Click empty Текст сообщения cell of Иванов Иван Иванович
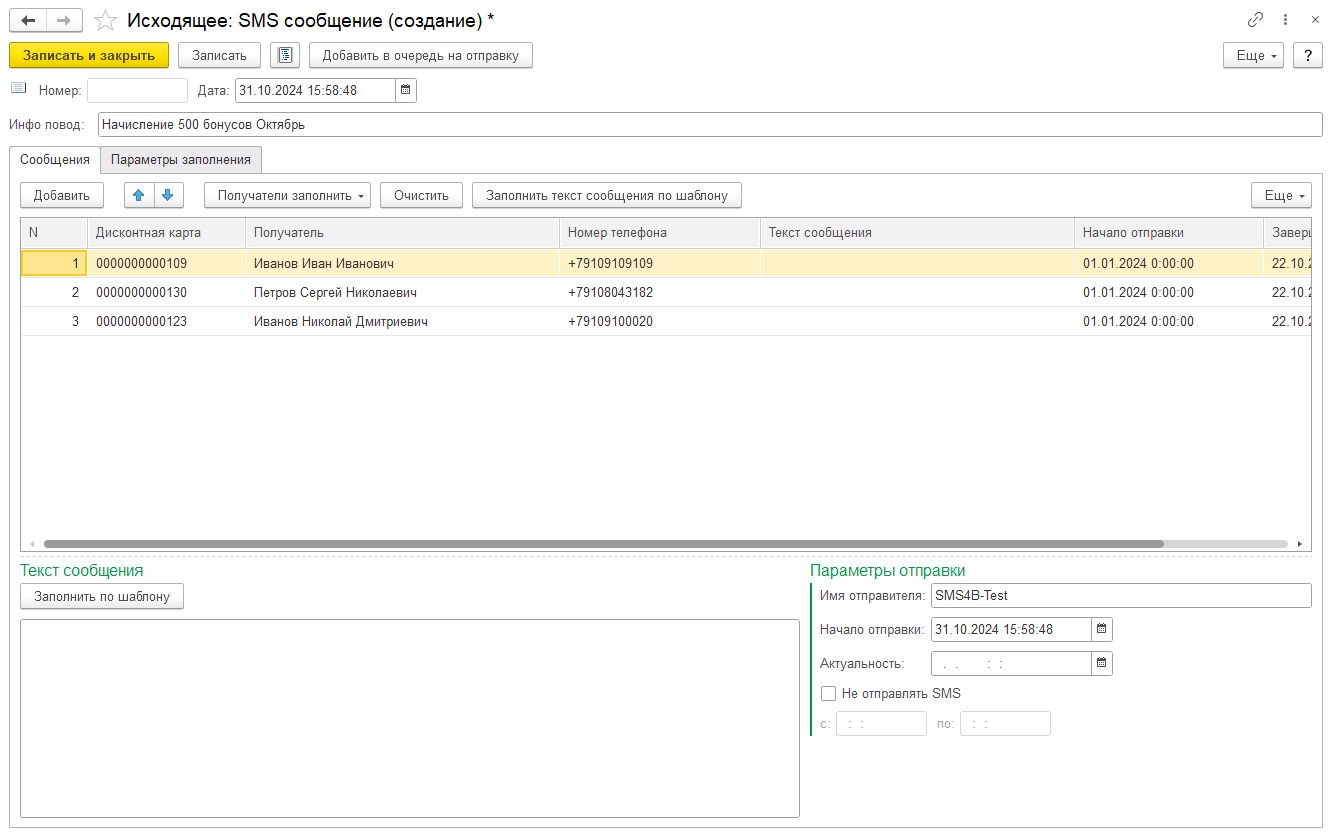 [918, 264]
